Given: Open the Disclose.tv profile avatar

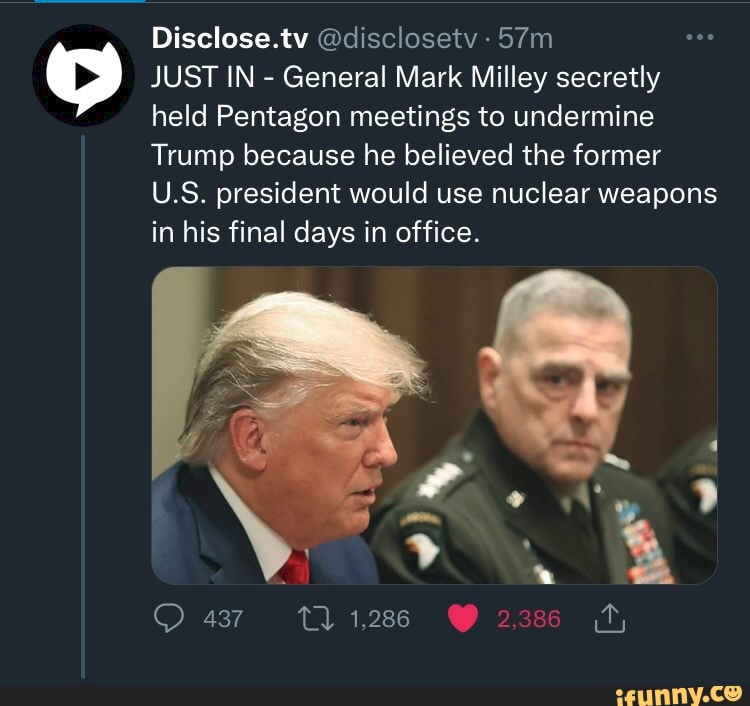Looking at the screenshot, I should point(83,75).
